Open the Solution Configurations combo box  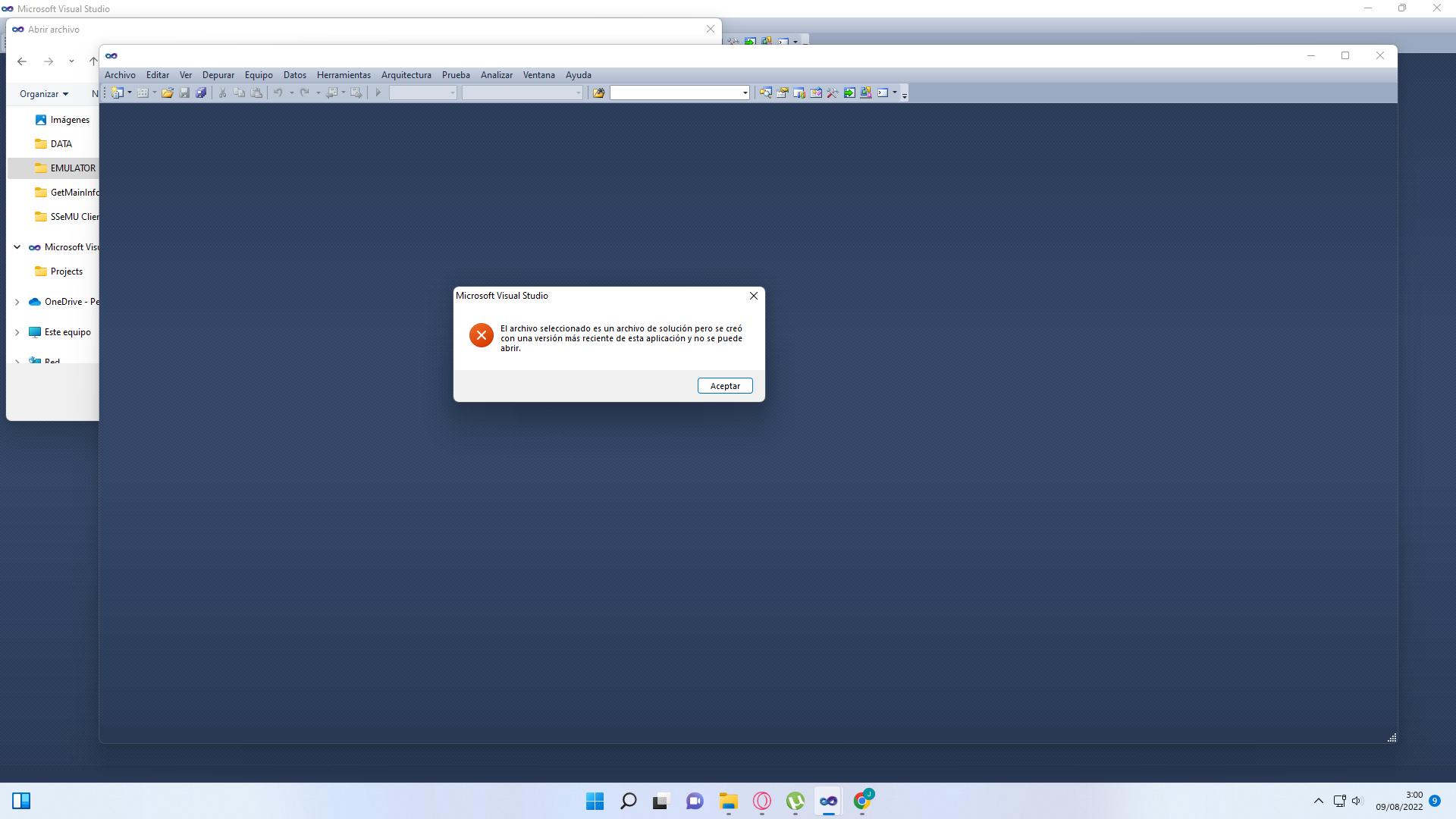click(x=423, y=93)
